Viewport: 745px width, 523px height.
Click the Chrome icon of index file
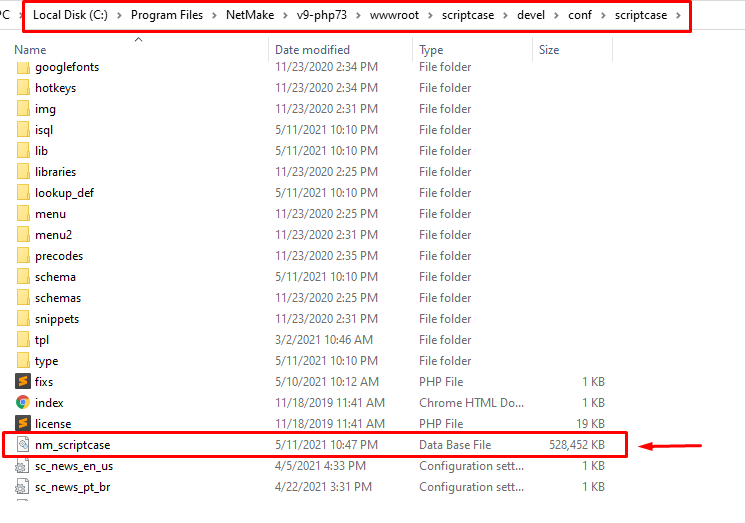click(x=23, y=402)
